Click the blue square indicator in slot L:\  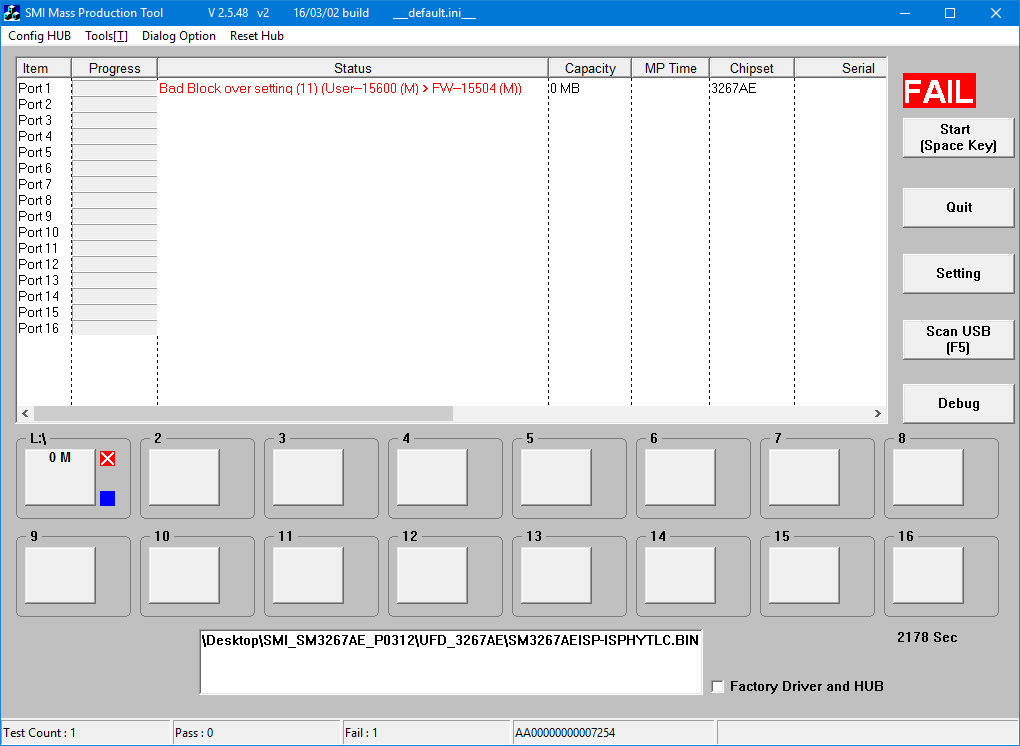click(107, 499)
